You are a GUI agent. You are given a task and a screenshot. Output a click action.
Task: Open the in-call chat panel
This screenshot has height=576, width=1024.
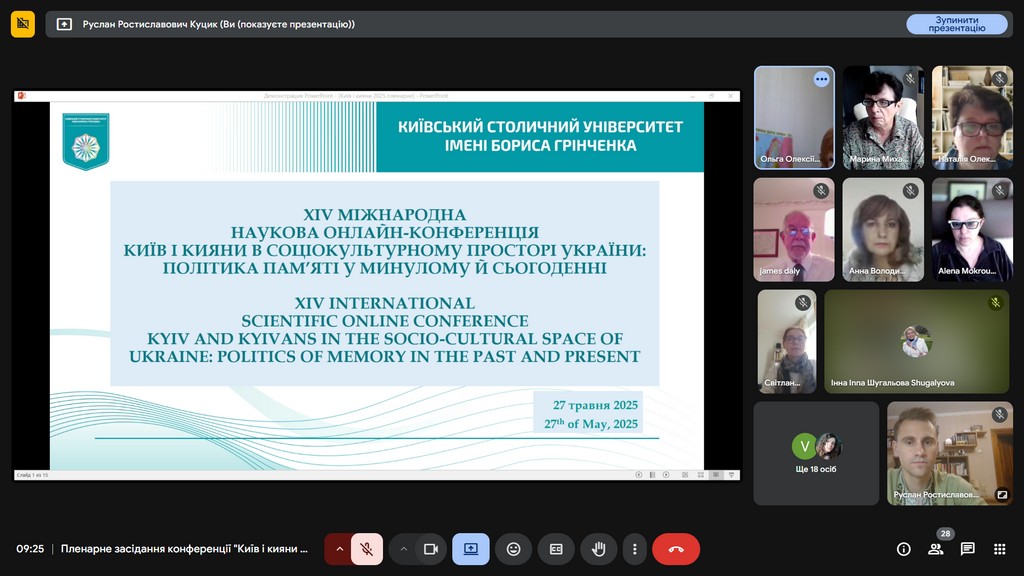tap(967, 549)
